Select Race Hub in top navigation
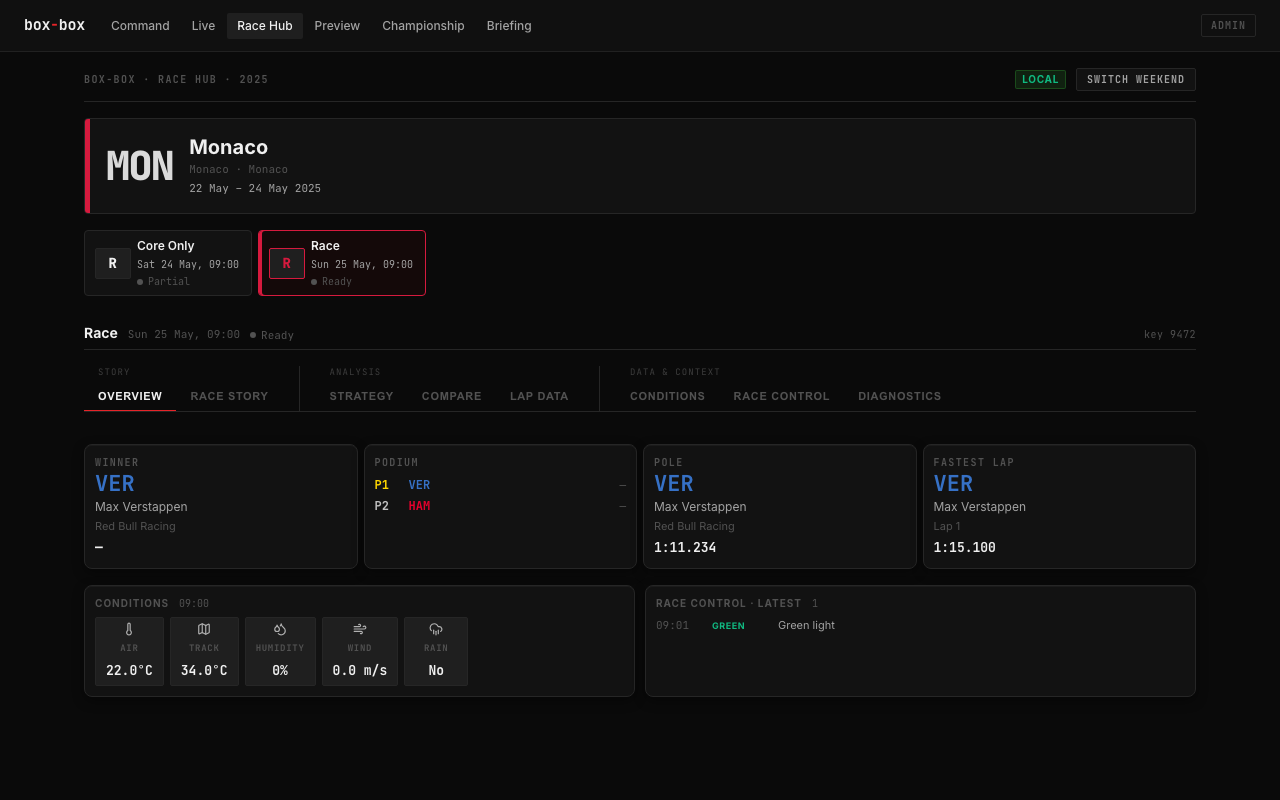 coord(265,26)
